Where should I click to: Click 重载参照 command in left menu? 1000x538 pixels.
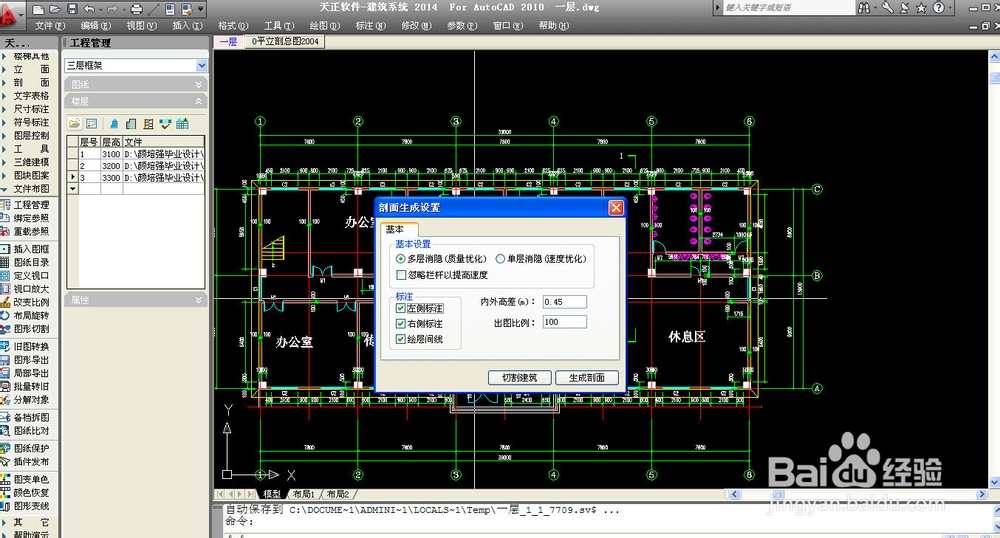[x=31, y=231]
